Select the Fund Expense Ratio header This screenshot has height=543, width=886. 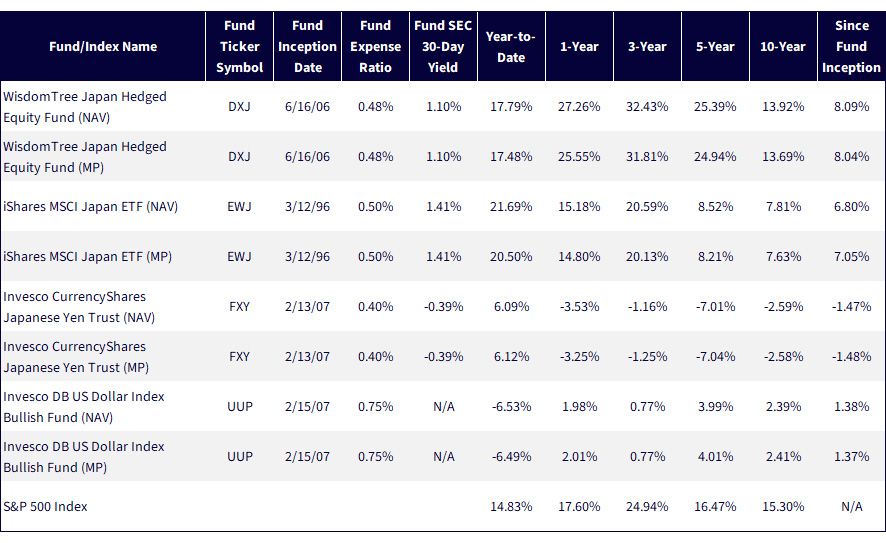[x=375, y=46]
